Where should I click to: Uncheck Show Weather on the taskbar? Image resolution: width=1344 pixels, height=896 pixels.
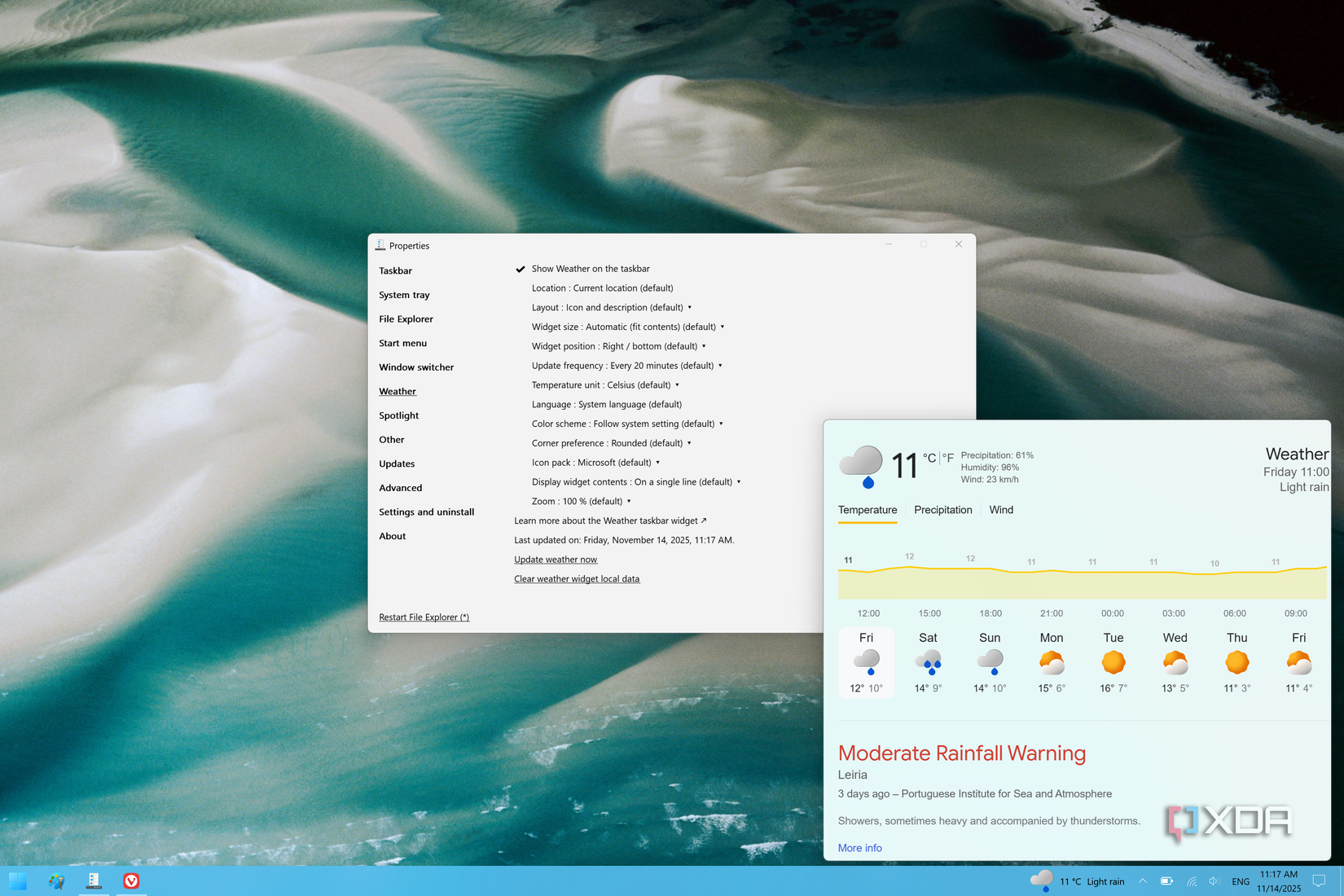521,268
